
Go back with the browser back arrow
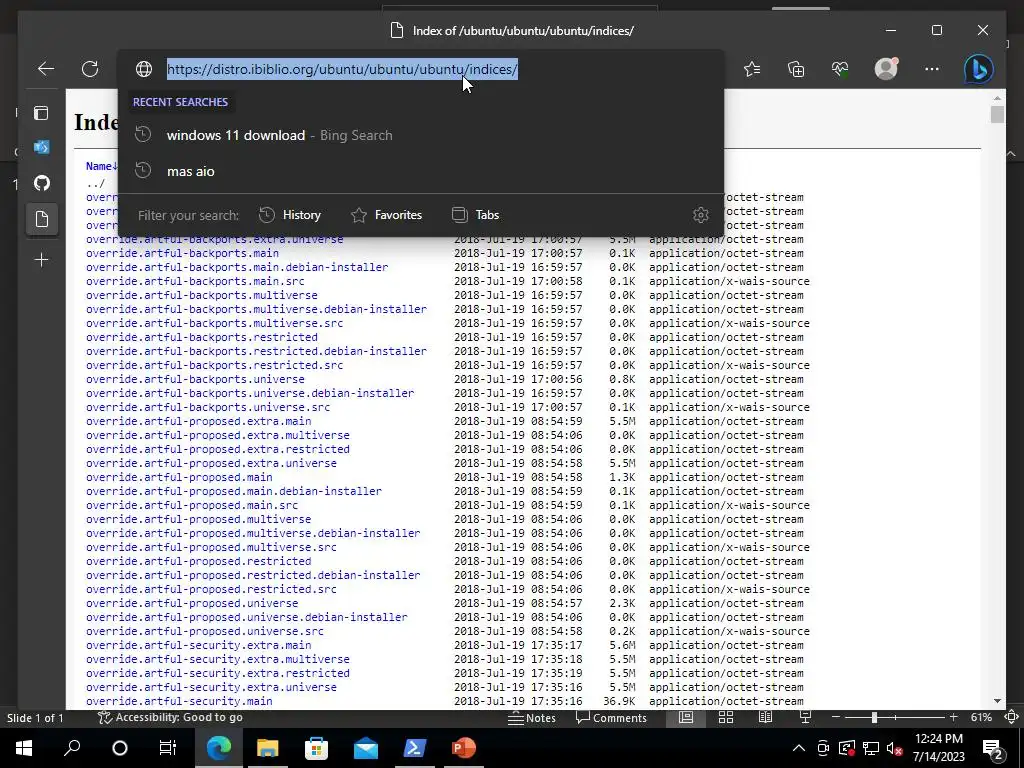pos(46,69)
